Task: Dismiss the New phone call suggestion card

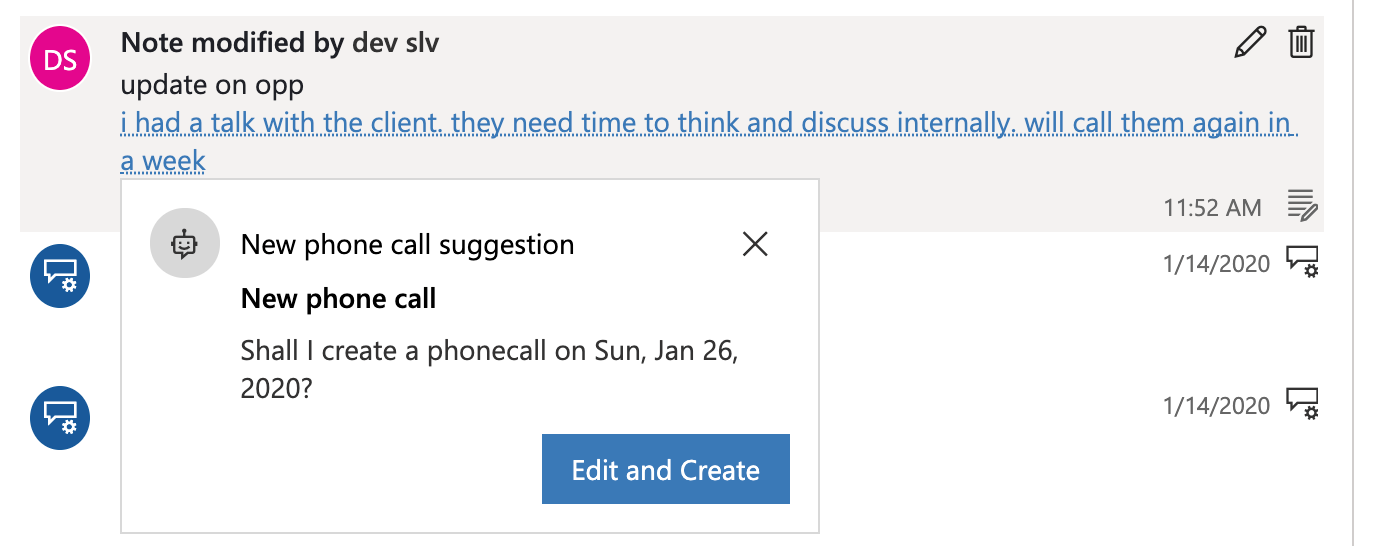Action: click(x=755, y=244)
